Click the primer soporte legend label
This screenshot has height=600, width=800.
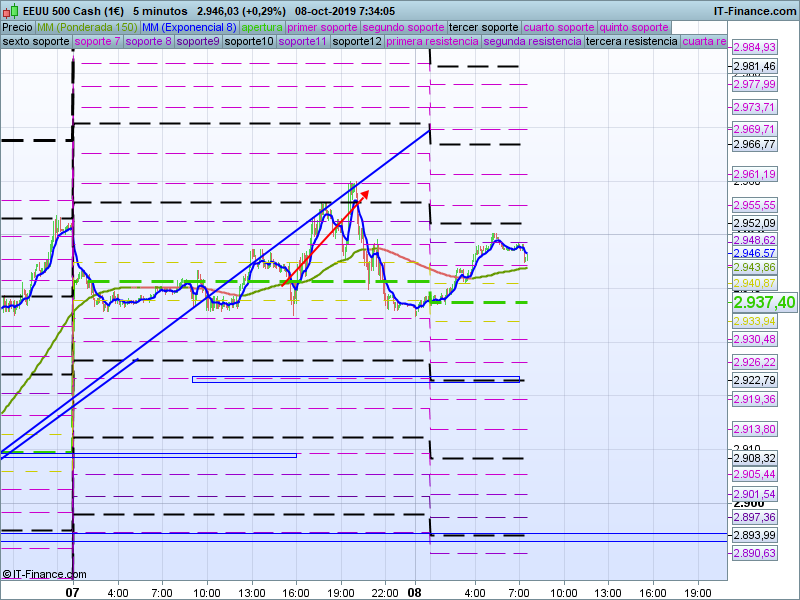click(322, 27)
